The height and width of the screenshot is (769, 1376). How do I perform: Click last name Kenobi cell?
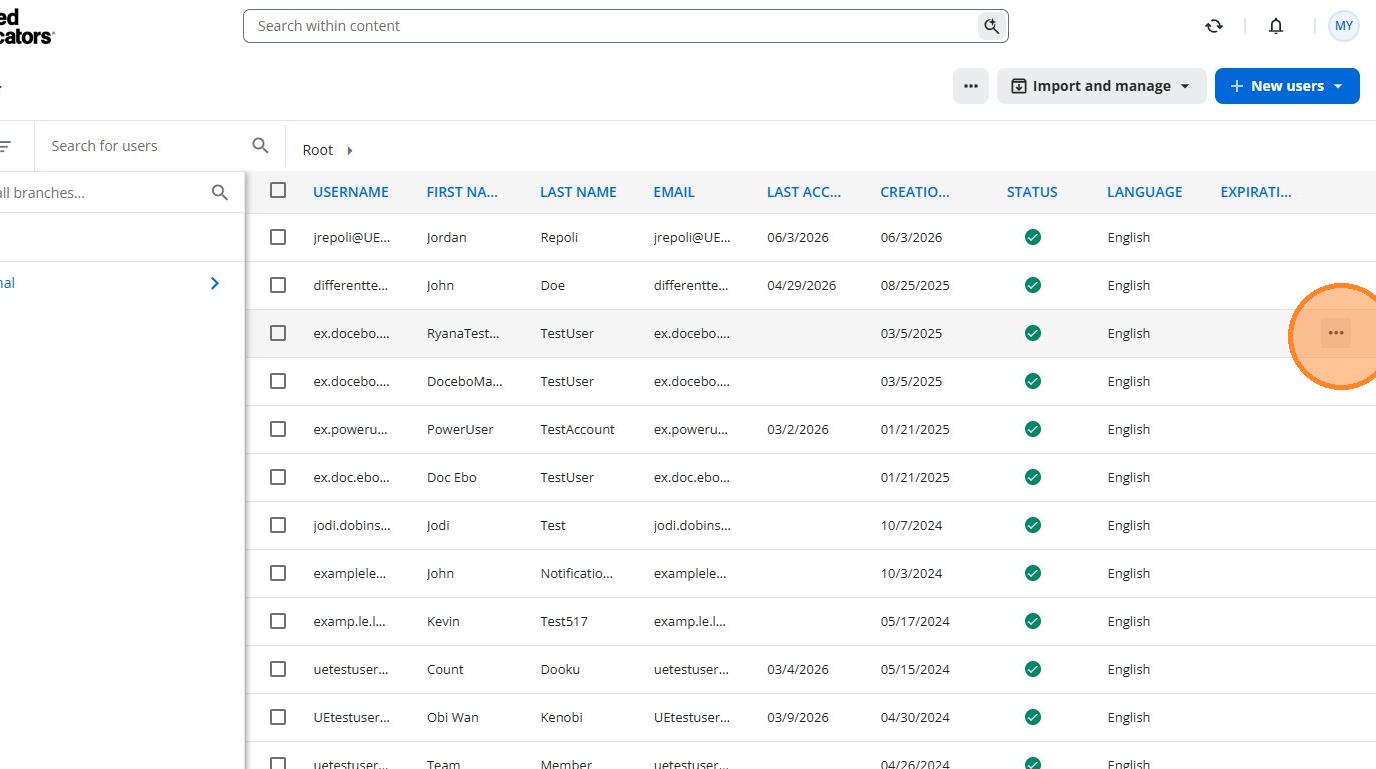pyautogui.click(x=561, y=718)
